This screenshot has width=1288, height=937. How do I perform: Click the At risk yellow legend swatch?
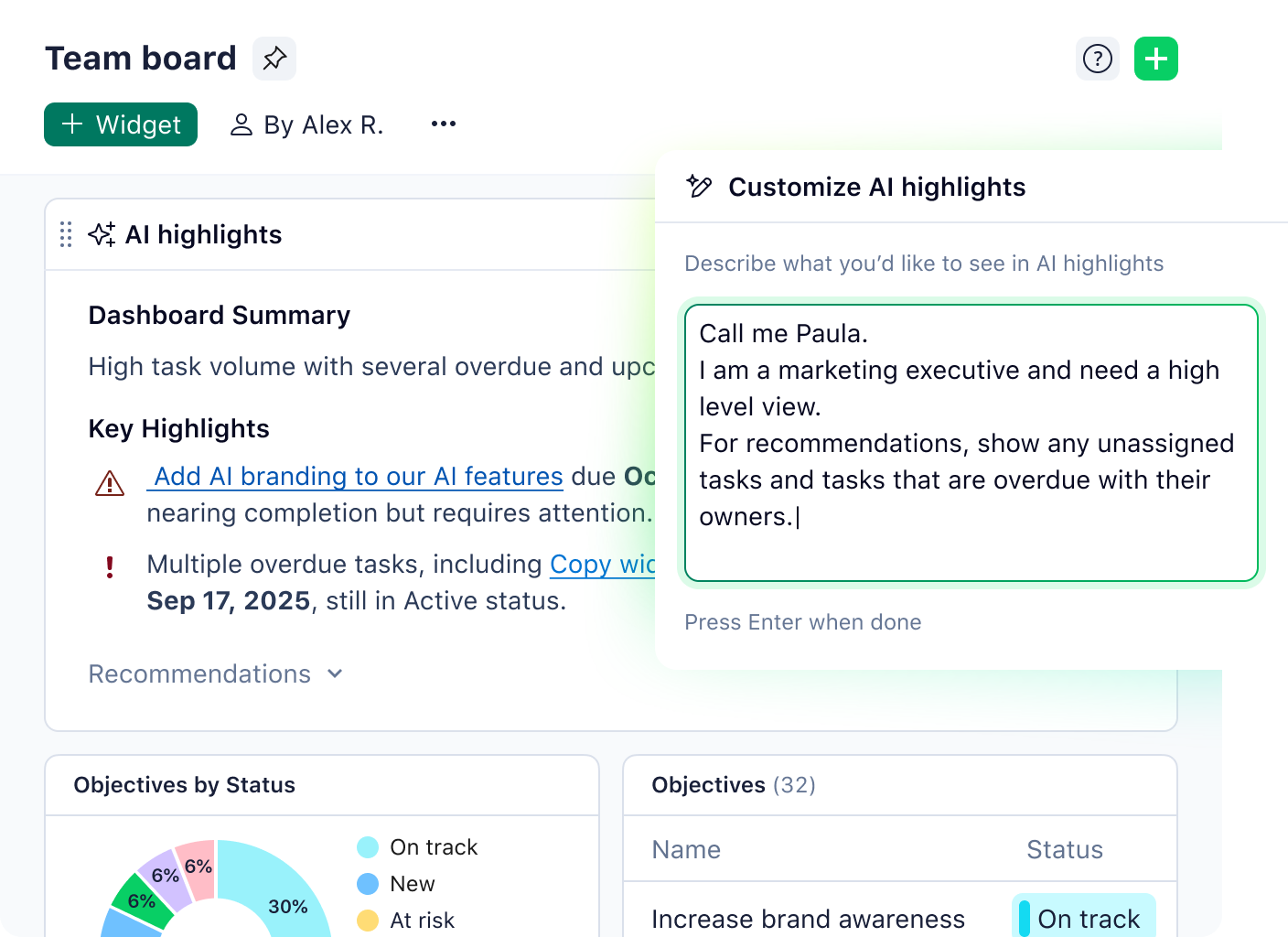(367, 921)
